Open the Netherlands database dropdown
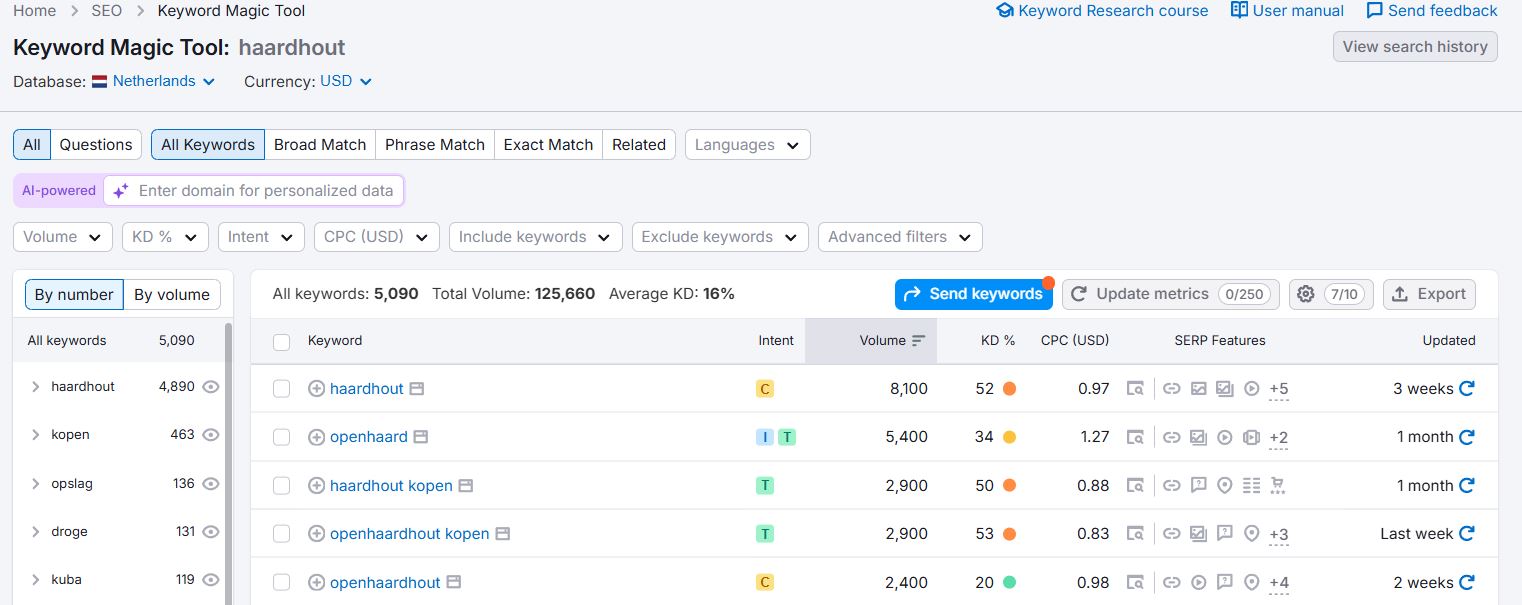 (154, 81)
